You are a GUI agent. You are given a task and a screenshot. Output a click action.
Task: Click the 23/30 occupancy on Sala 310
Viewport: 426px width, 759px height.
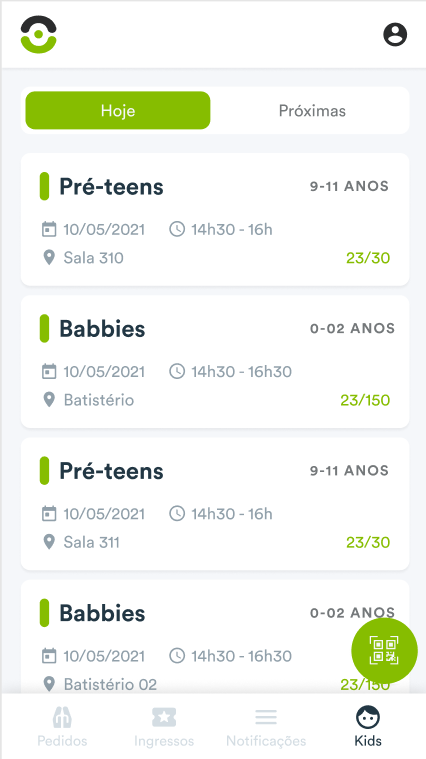click(x=368, y=258)
